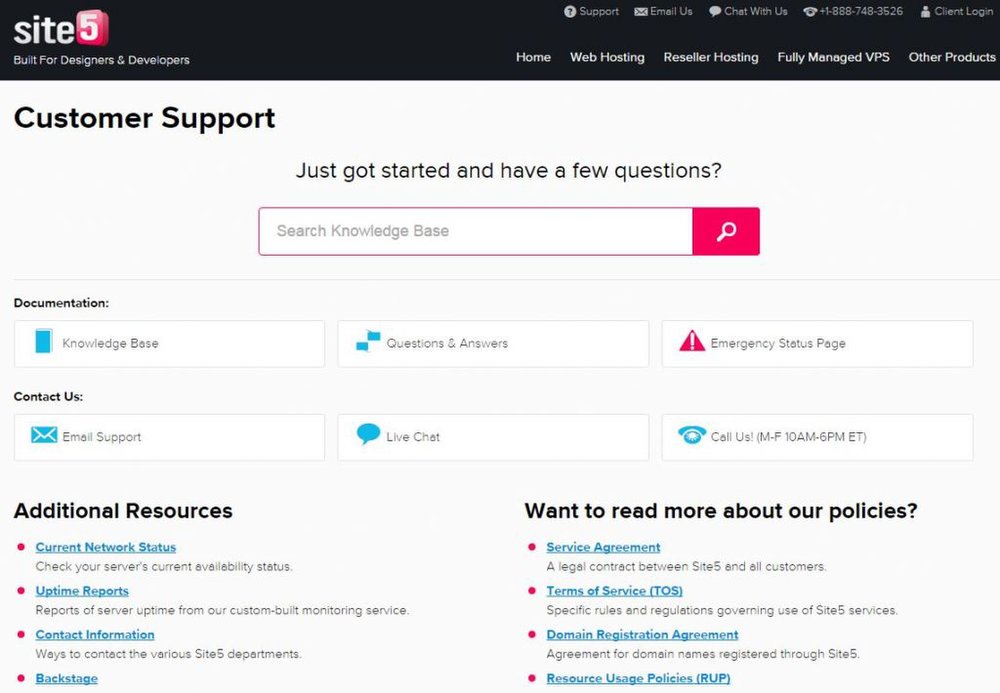Screen dimensions: 1000x693
Task: Open Resource Usage Policies (RUP) link
Action: (x=638, y=678)
